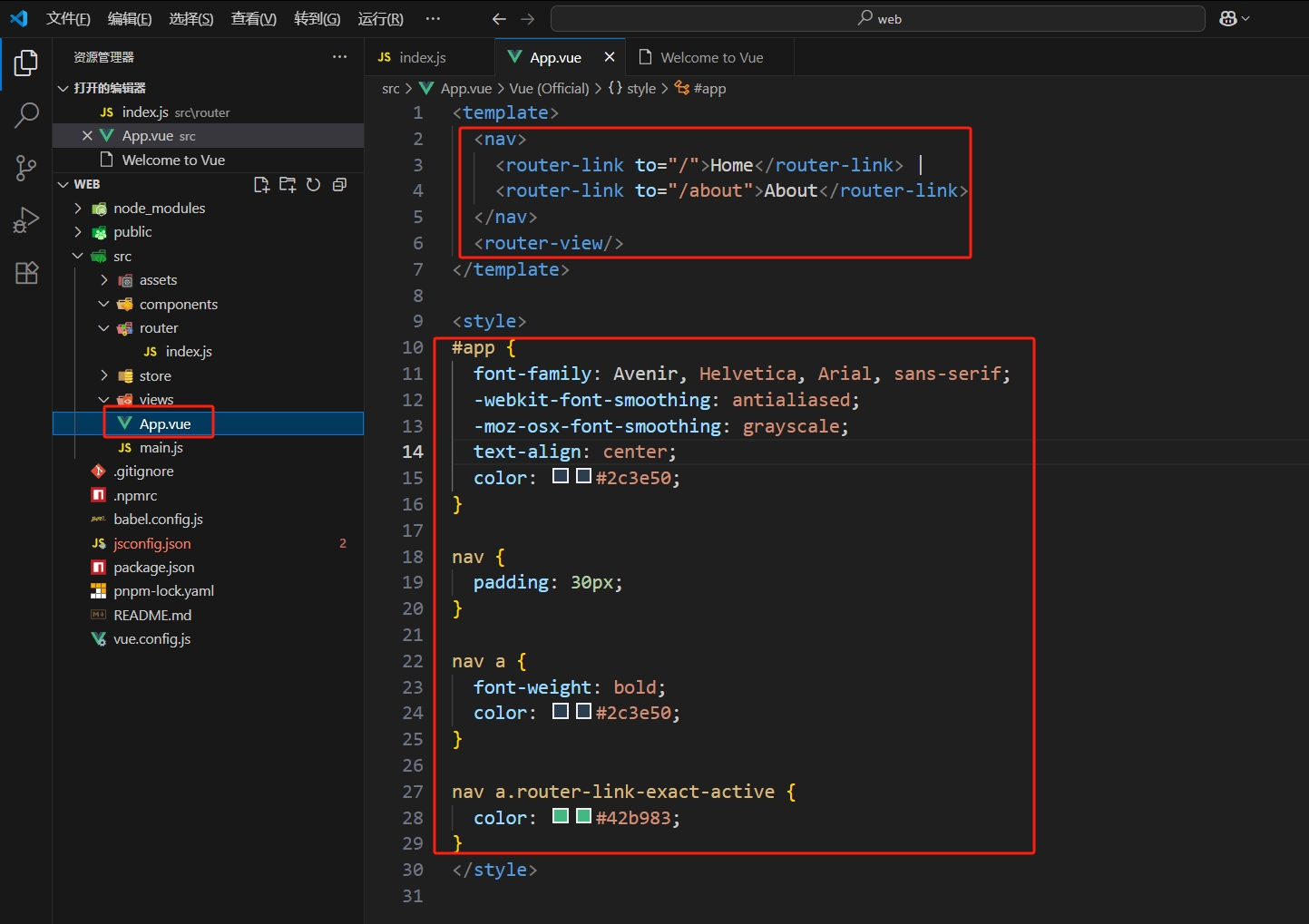The width and height of the screenshot is (1309, 924).
Task: Open the Source Control view
Action: coord(26,168)
